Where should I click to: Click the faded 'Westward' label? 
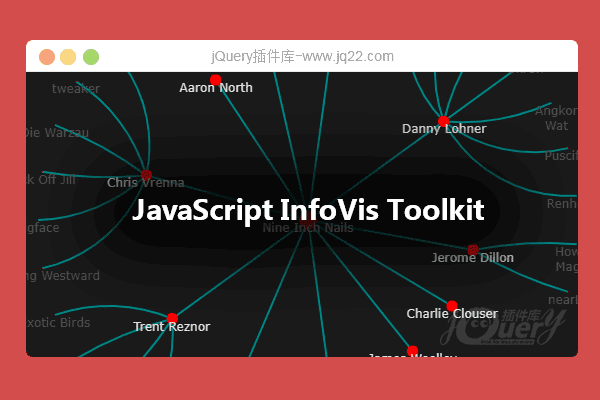70,276
